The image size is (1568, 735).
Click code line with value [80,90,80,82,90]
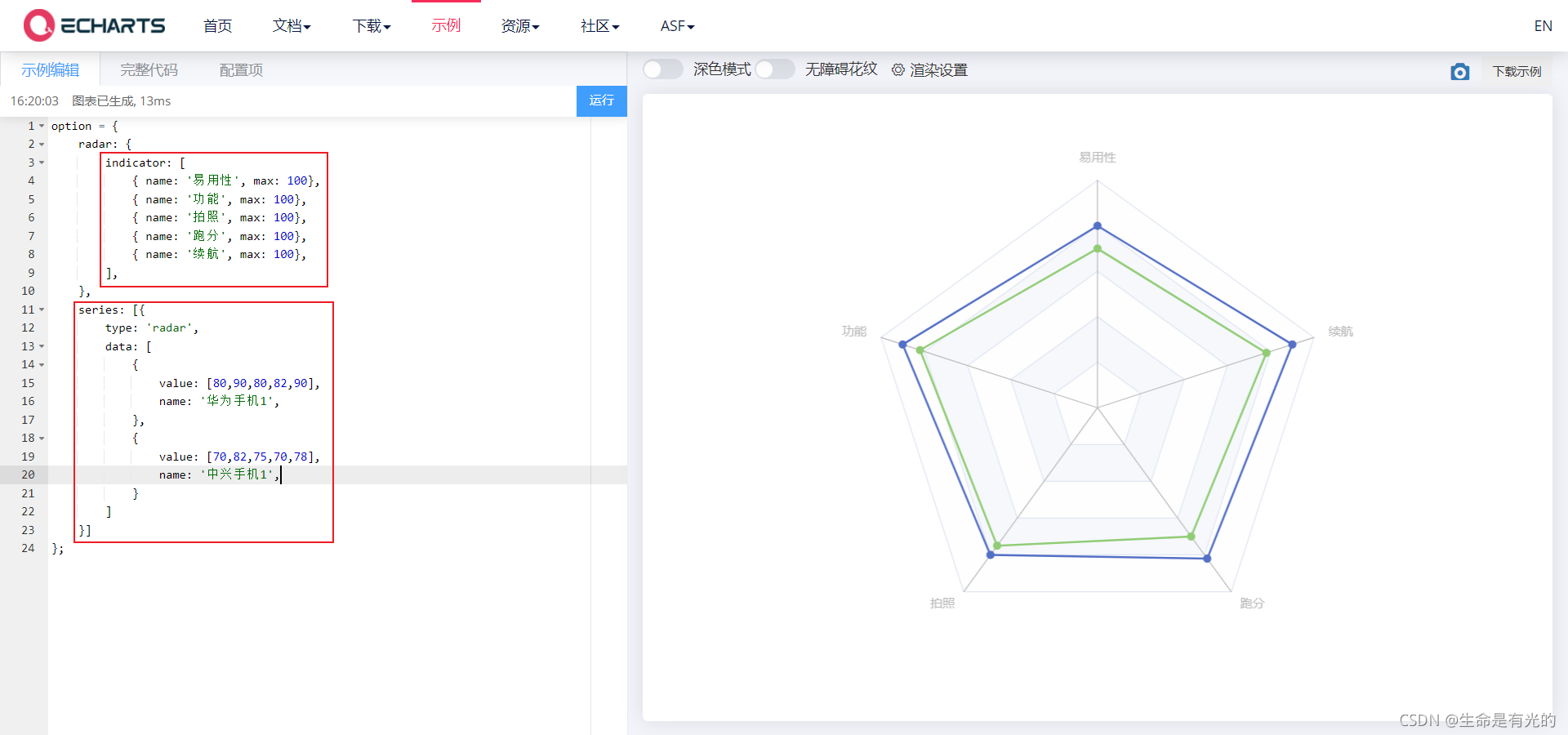coord(239,383)
